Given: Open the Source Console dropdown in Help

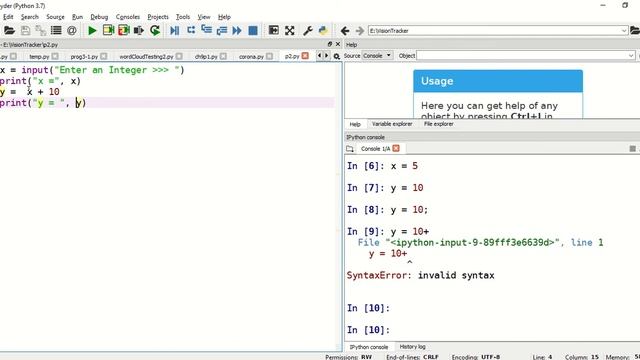Looking at the screenshot, I should pyautogui.click(x=377, y=56).
